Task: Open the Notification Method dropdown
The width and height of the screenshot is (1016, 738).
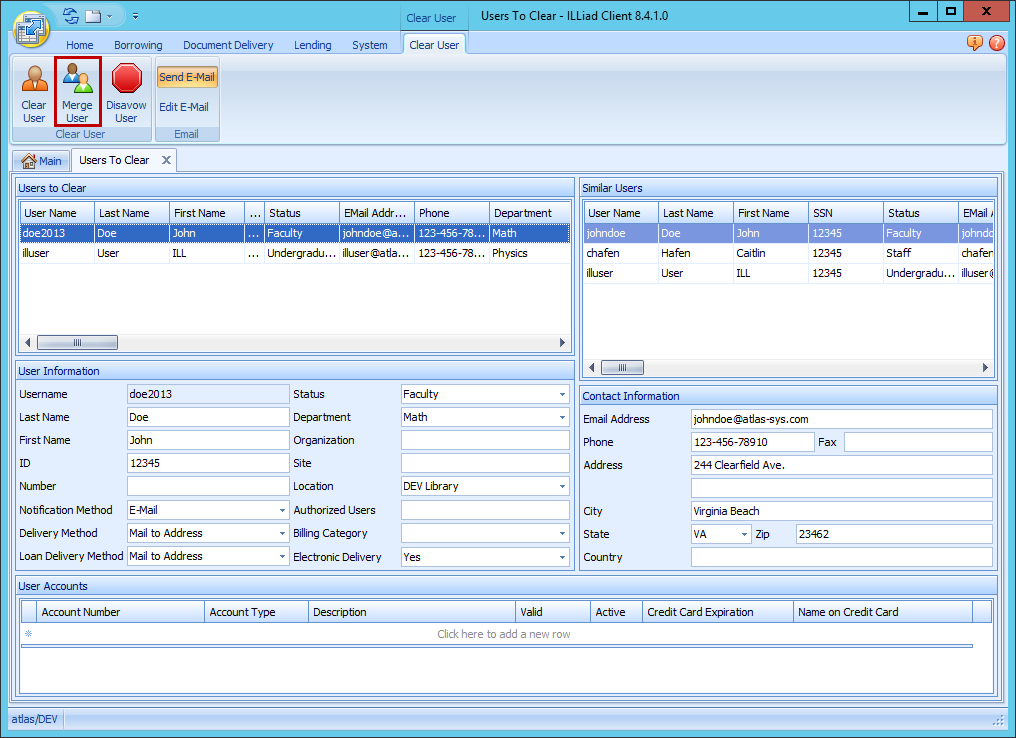Action: [282, 511]
